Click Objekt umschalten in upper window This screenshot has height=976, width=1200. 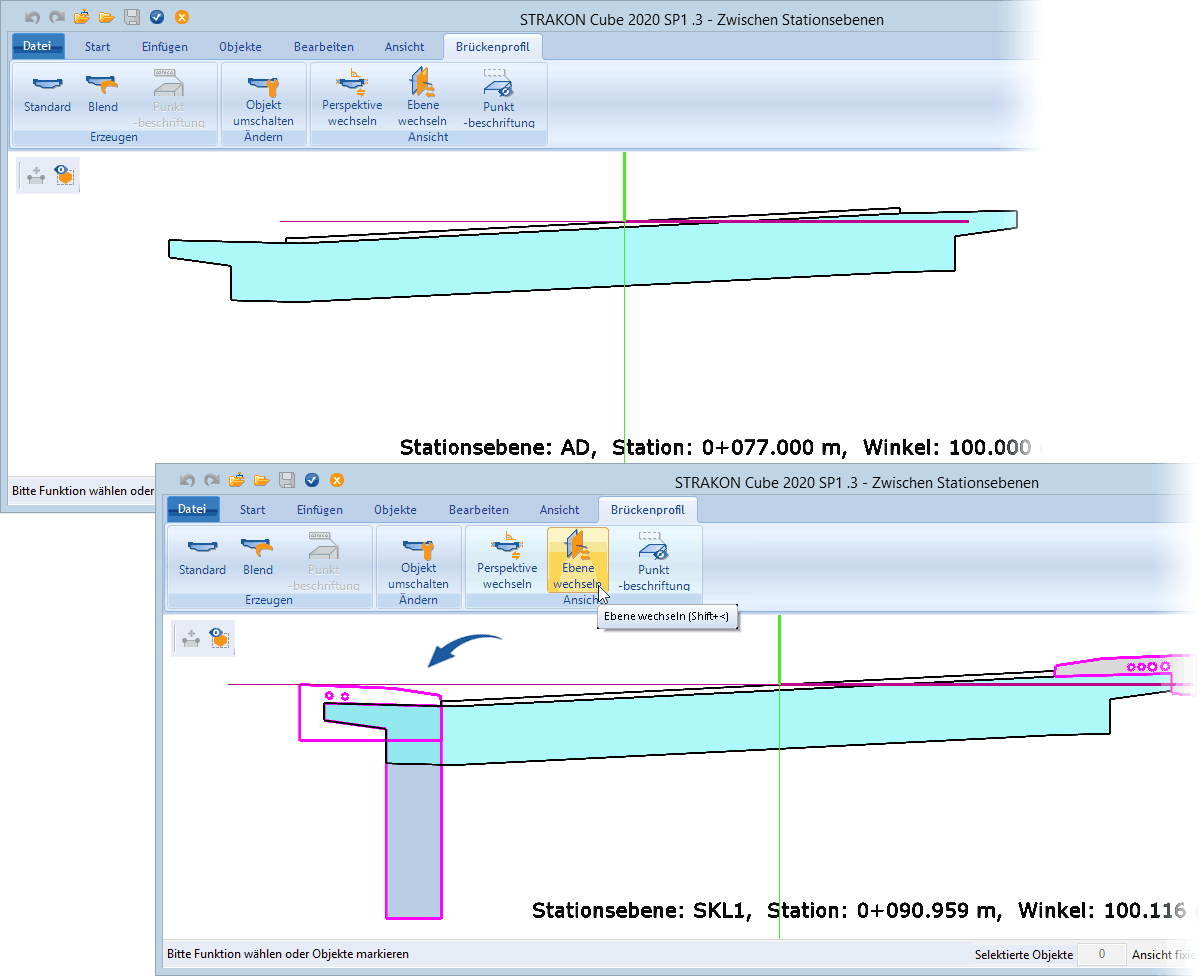point(264,98)
